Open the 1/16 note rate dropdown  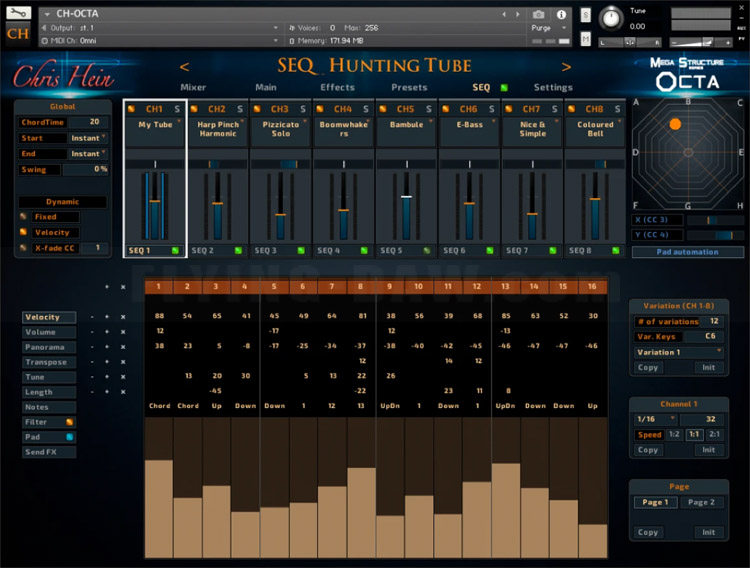point(655,419)
